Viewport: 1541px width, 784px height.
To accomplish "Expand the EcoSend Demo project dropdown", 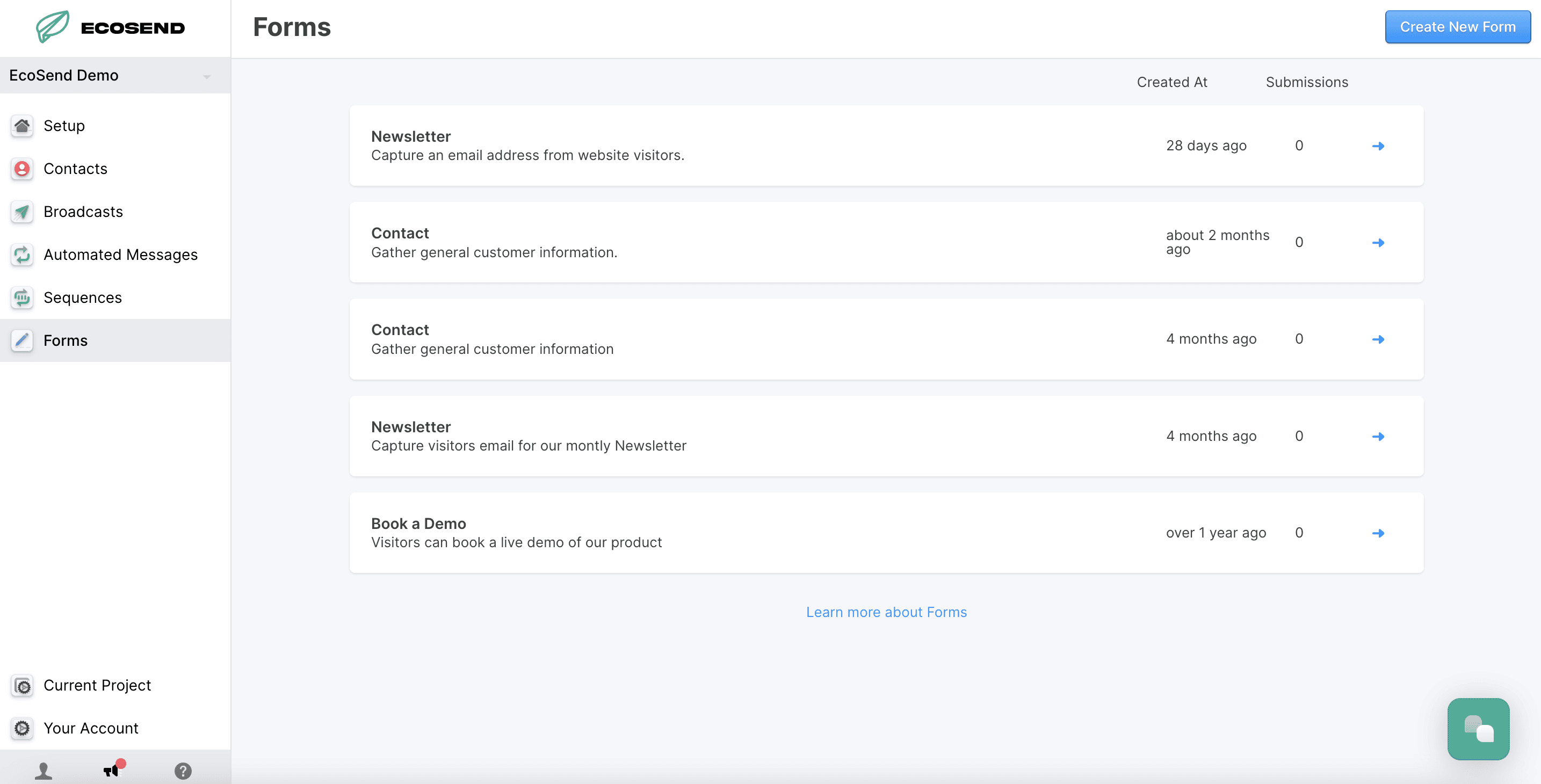I will (x=206, y=77).
